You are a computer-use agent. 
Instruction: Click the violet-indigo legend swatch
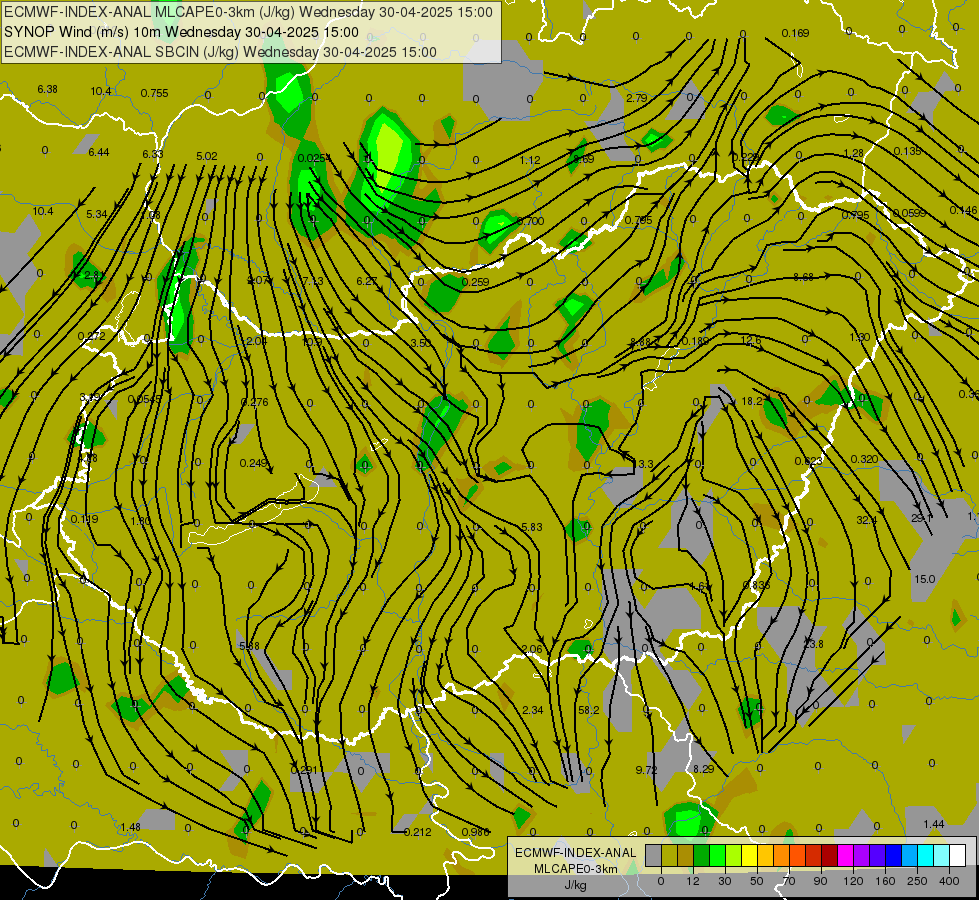pos(877,855)
